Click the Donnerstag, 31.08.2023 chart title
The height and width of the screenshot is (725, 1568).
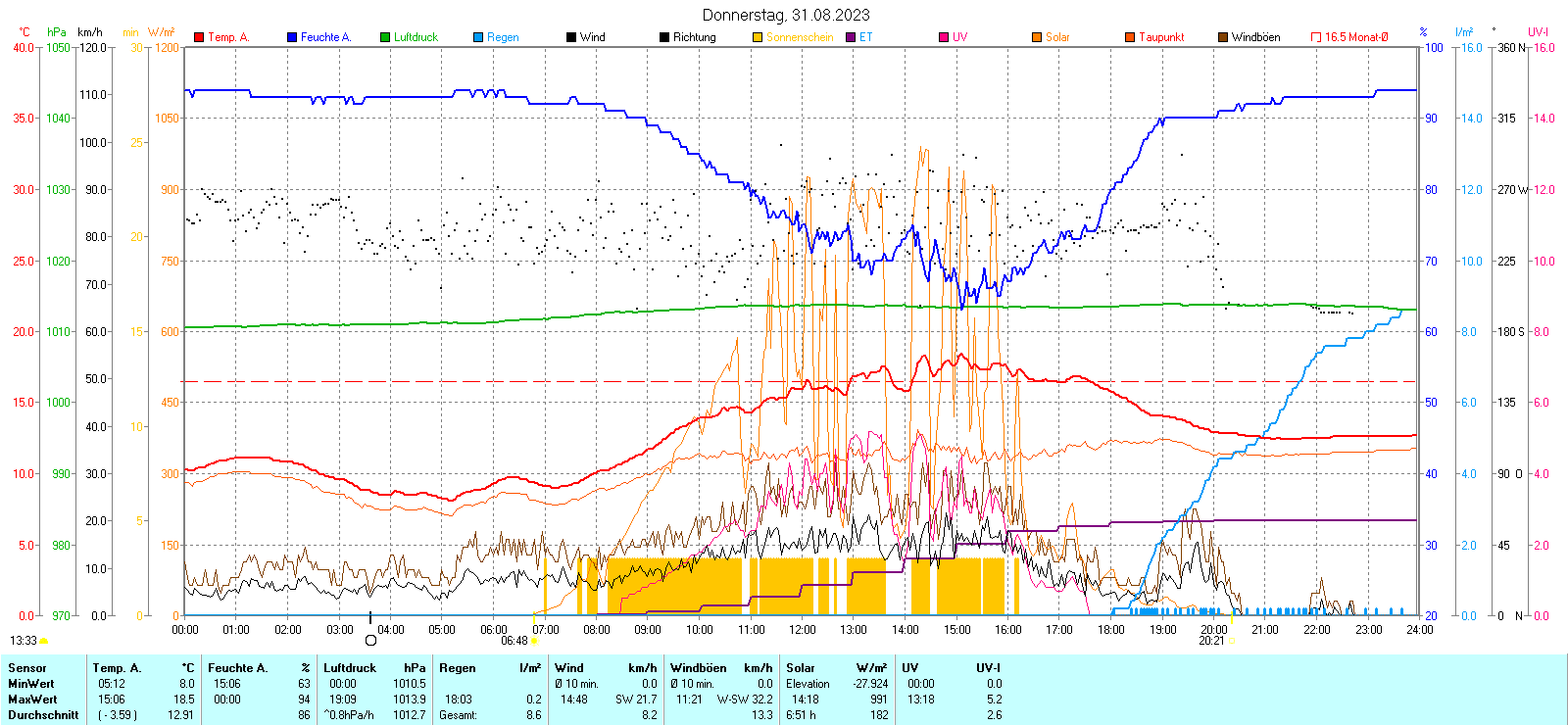[786, 15]
